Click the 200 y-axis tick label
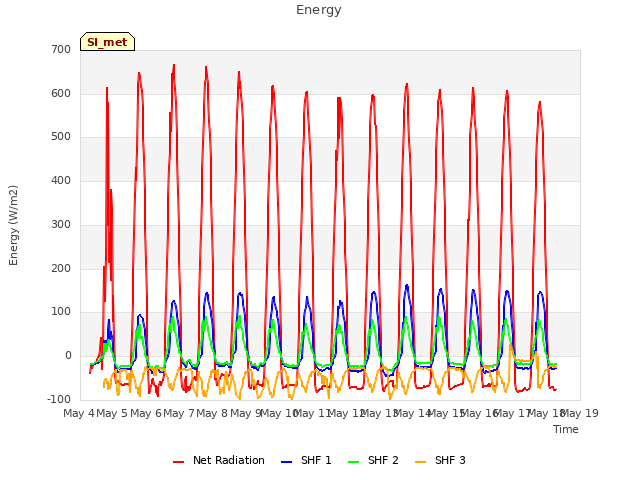The image size is (640, 480). click(61, 269)
